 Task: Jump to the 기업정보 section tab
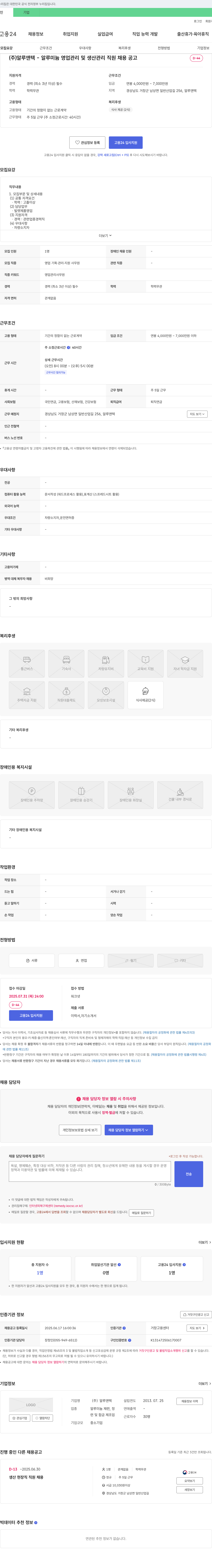[203, 48]
